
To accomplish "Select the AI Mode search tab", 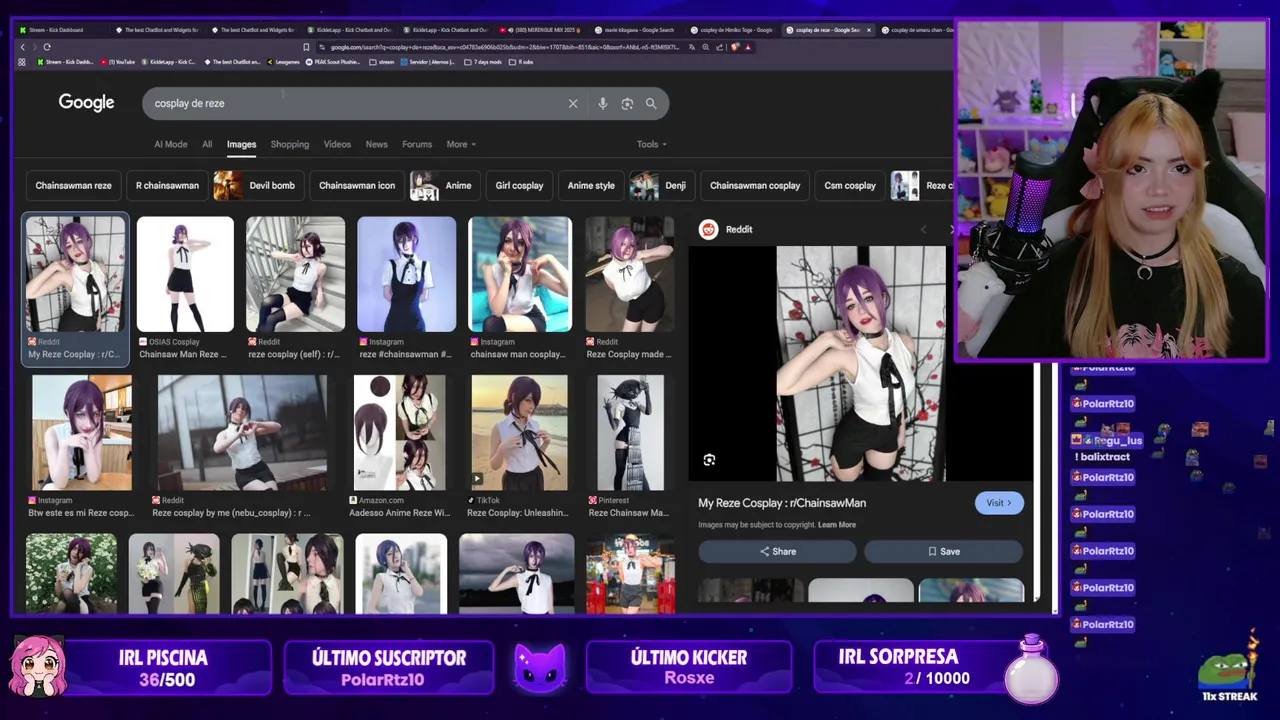I will (170, 144).
